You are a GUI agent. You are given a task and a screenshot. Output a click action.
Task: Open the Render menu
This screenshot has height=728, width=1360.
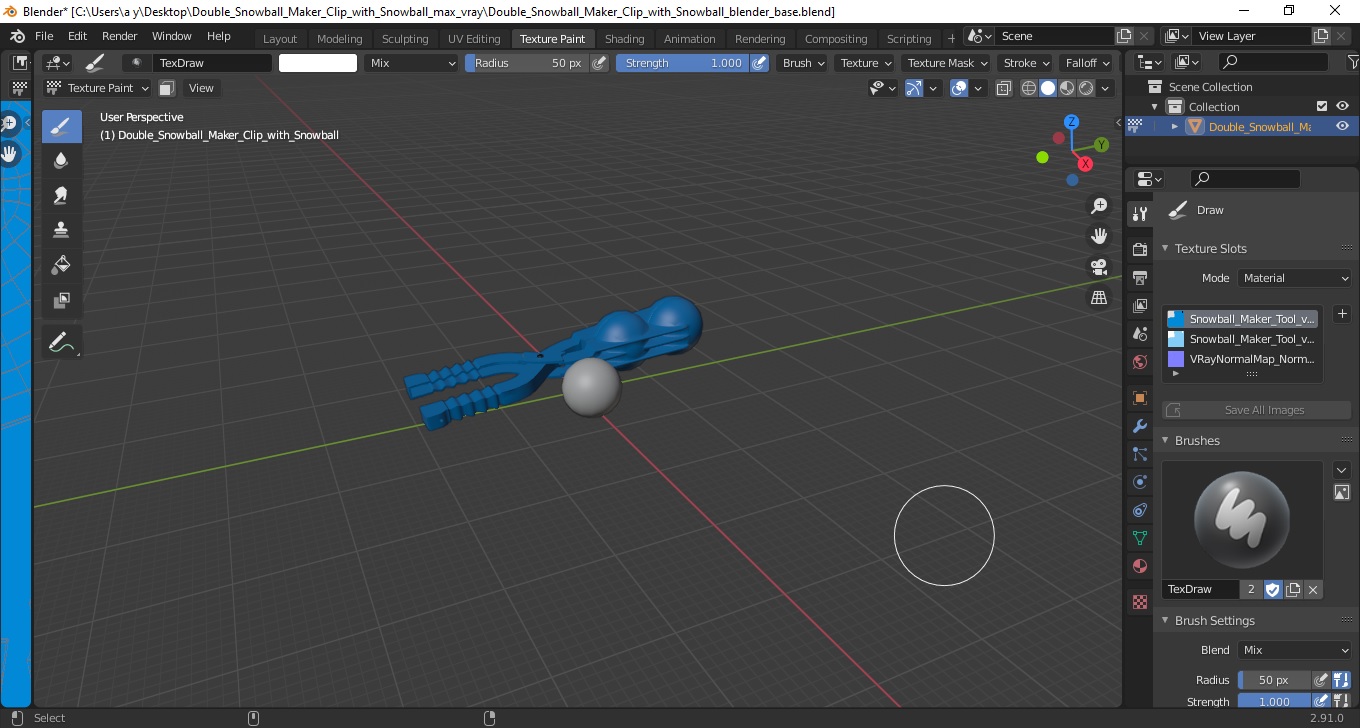click(x=119, y=36)
